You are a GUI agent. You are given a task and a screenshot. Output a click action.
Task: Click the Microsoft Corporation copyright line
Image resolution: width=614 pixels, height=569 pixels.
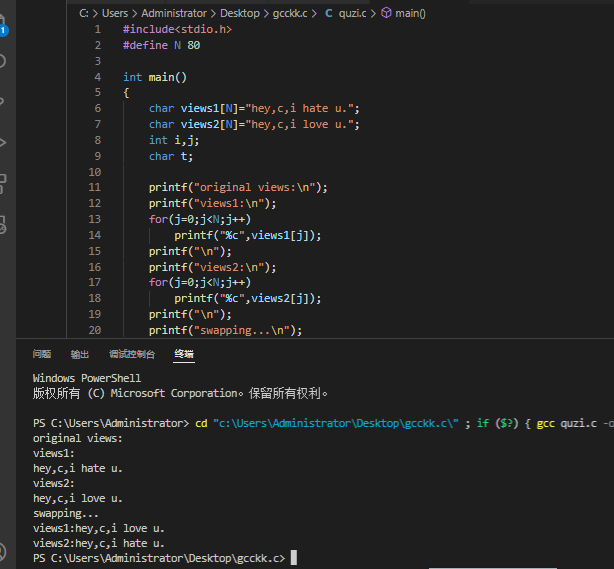pyautogui.click(x=180, y=393)
